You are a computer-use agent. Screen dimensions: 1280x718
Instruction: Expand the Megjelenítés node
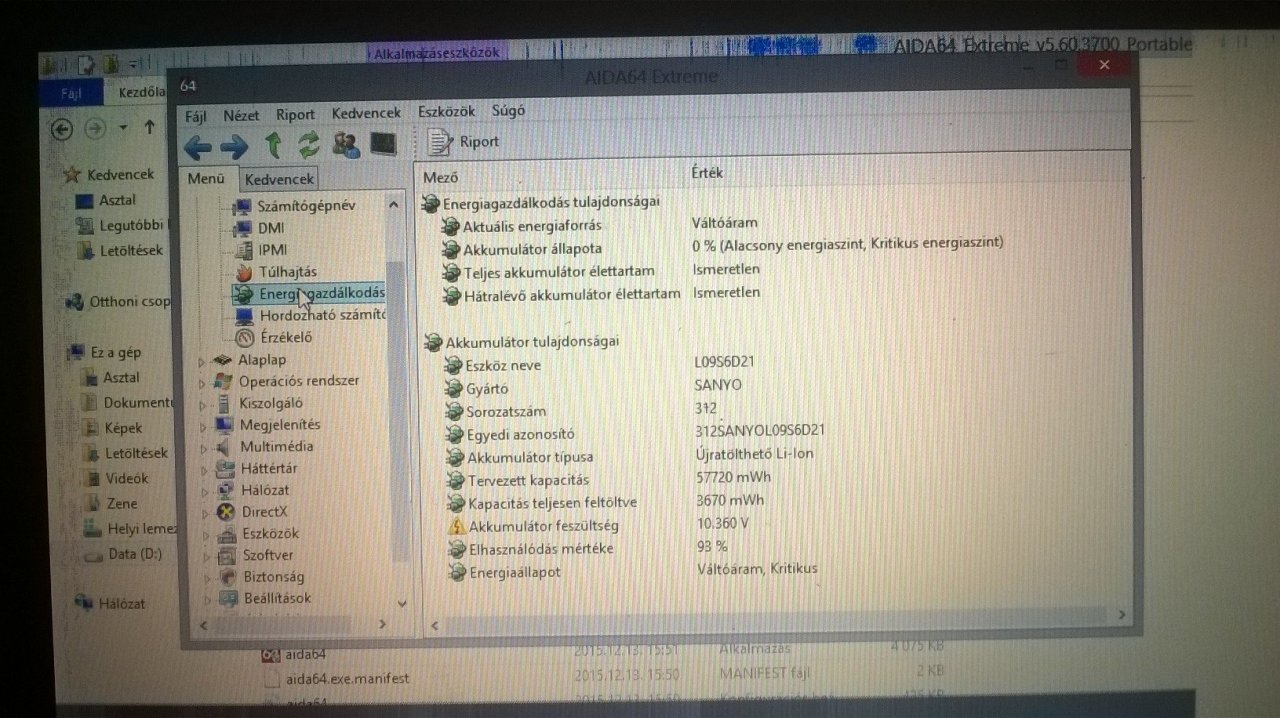click(203, 426)
